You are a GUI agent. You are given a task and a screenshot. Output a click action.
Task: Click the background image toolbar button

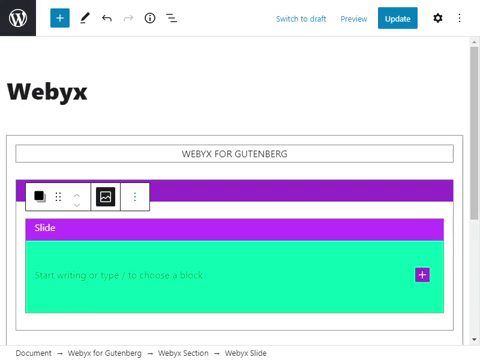coord(105,197)
